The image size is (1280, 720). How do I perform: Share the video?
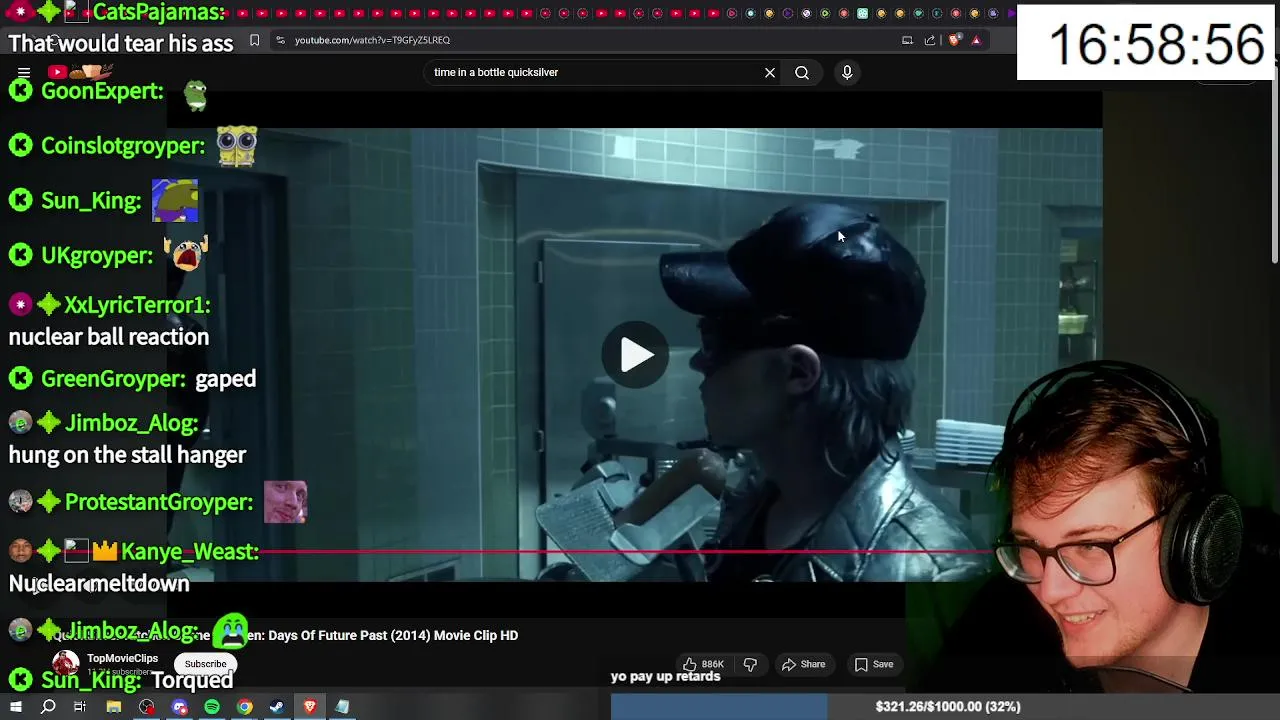tap(804, 664)
